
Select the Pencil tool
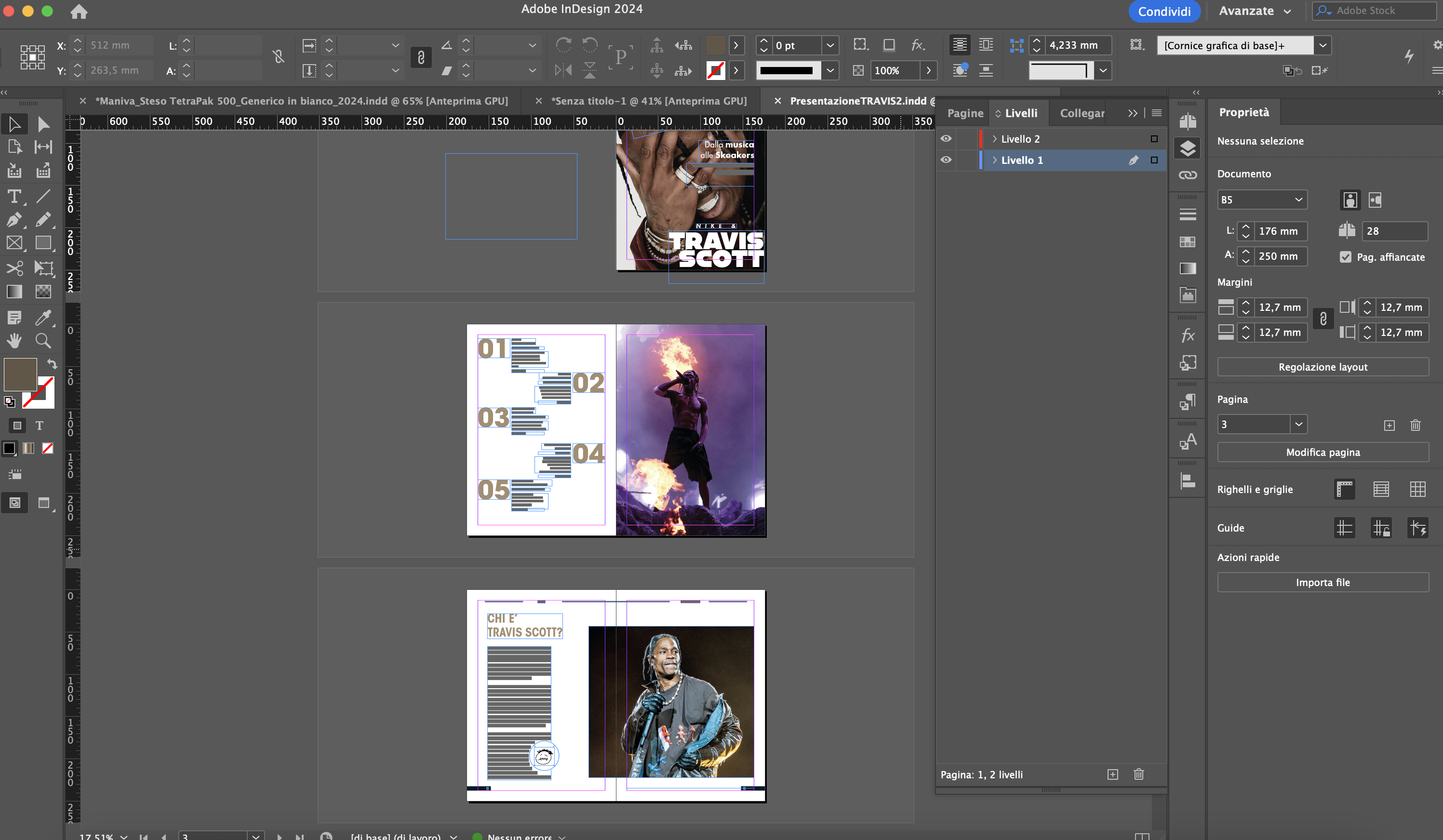(x=43, y=219)
